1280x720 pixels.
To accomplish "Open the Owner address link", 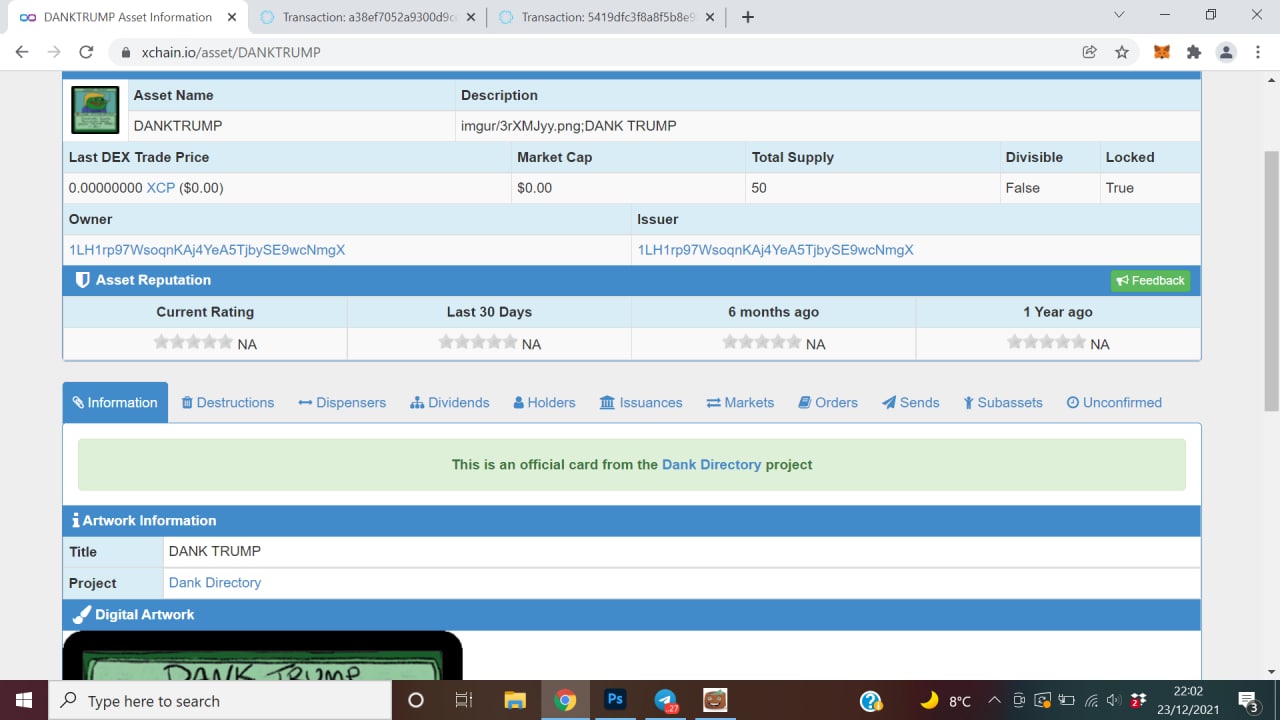I will [x=207, y=250].
